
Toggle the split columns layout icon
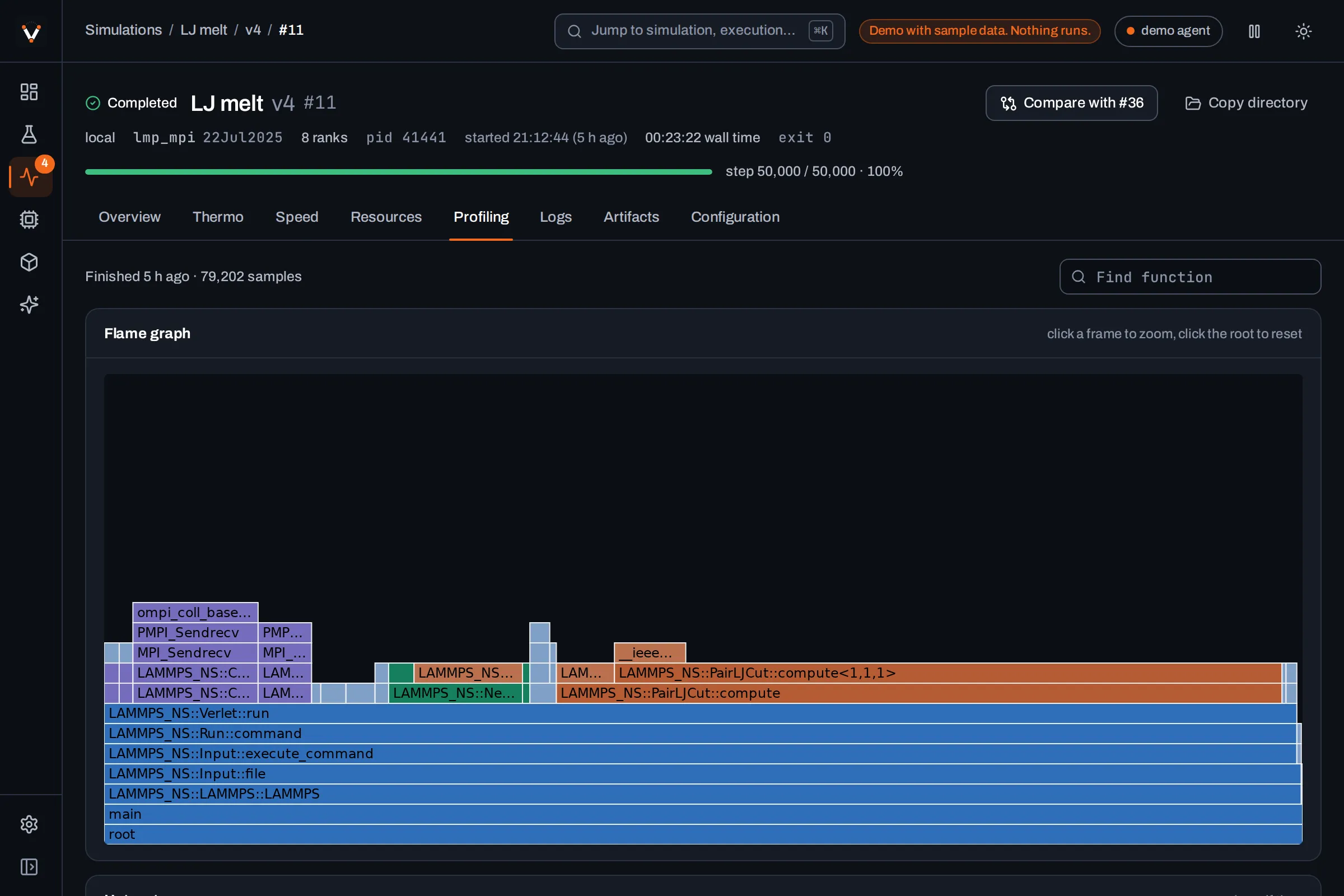coord(1254,31)
